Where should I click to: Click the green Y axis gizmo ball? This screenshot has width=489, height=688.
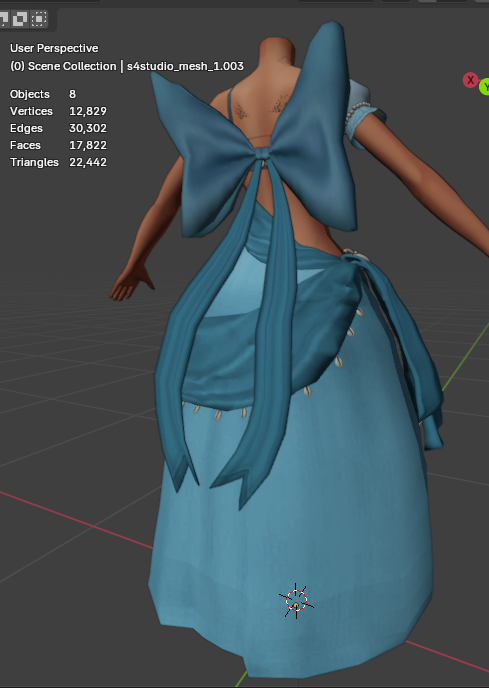point(484,87)
